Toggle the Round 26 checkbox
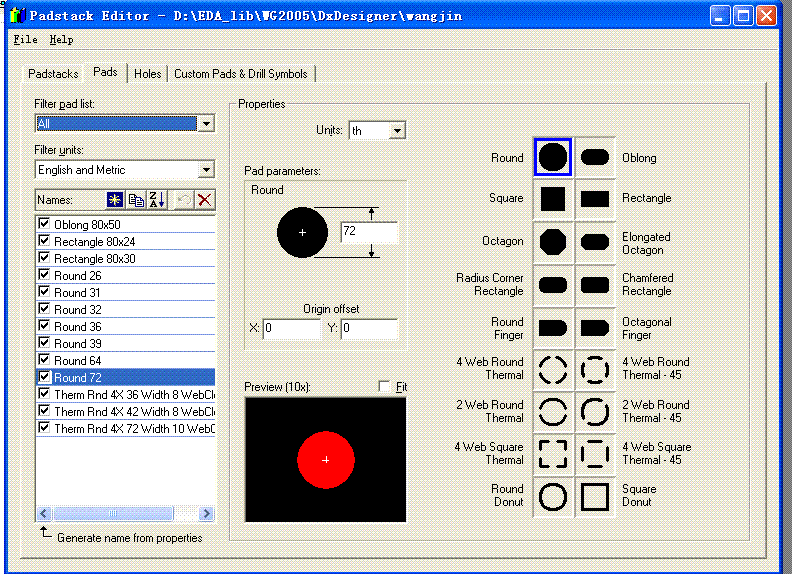This screenshot has height=574, width=792. pyautogui.click(x=44, y=275)
